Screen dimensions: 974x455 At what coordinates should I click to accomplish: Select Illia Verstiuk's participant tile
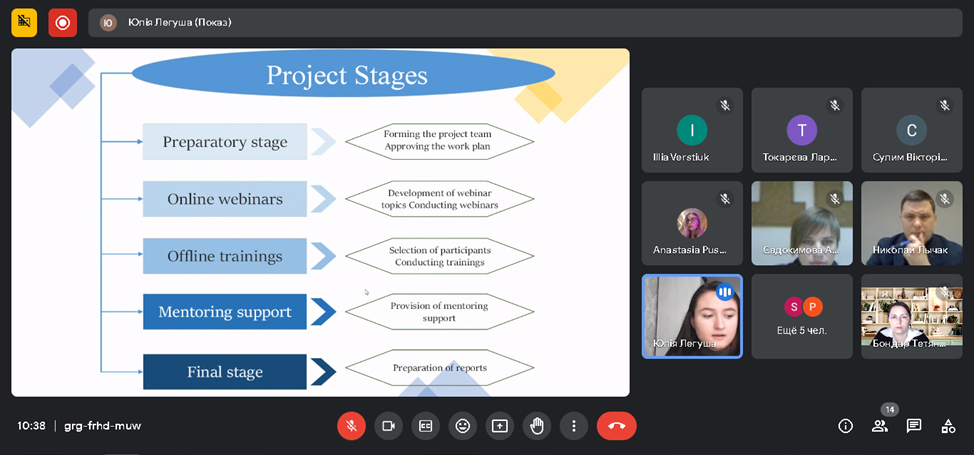point(691,130)
